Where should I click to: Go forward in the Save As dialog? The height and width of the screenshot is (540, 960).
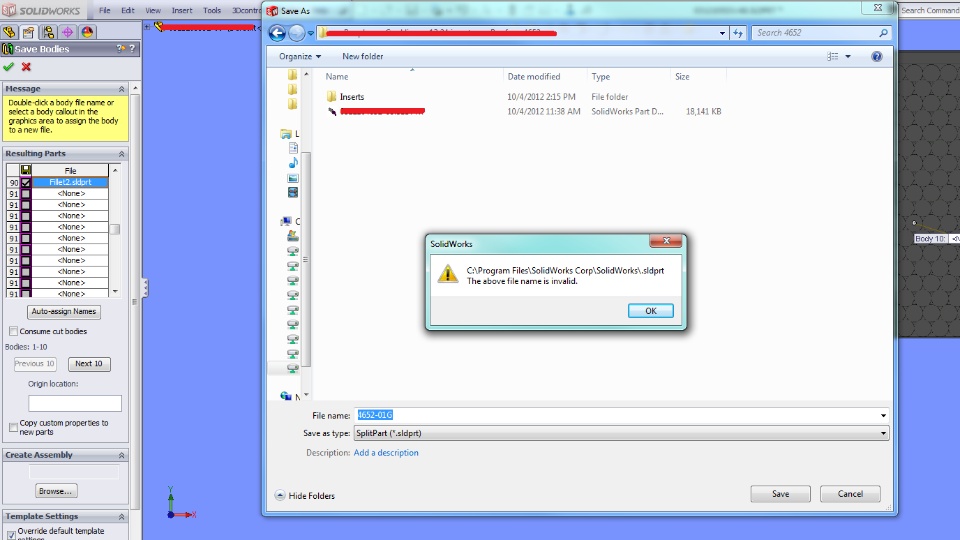[296, 33]
